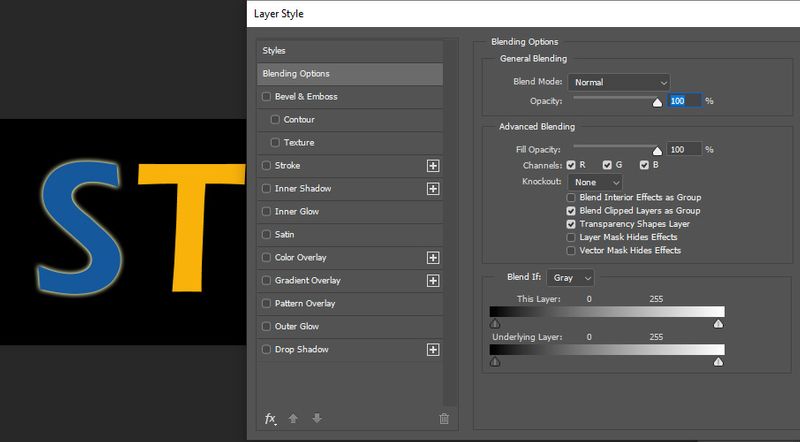Move effect up with the up arrow
800x442 pixels.
click(x=293, y=419)
